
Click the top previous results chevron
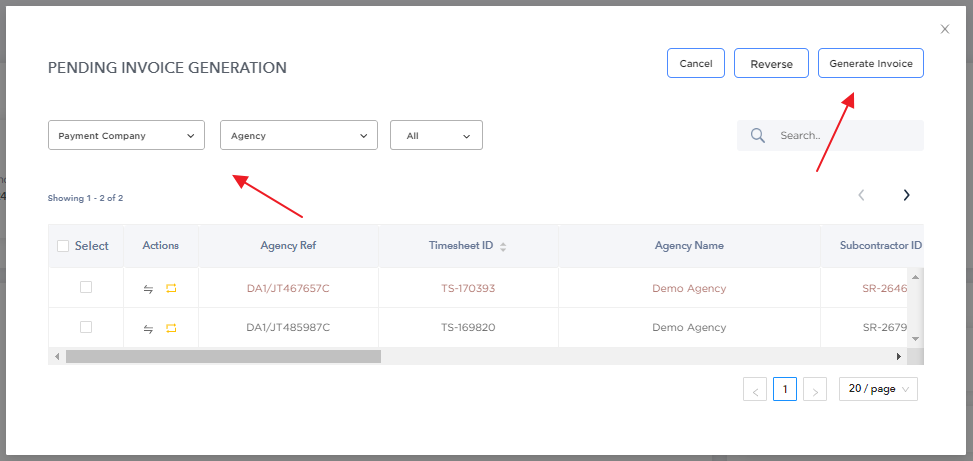point(861,195)
